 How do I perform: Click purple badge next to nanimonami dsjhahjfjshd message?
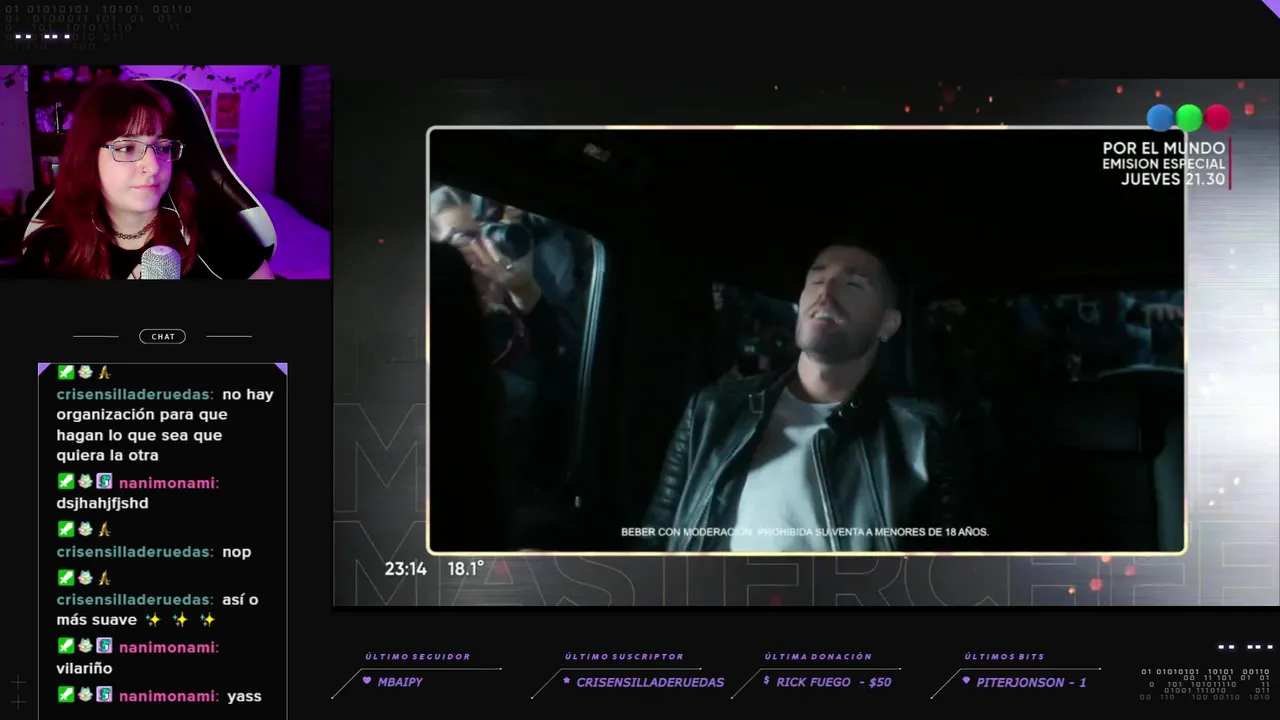tap(104, 480)
